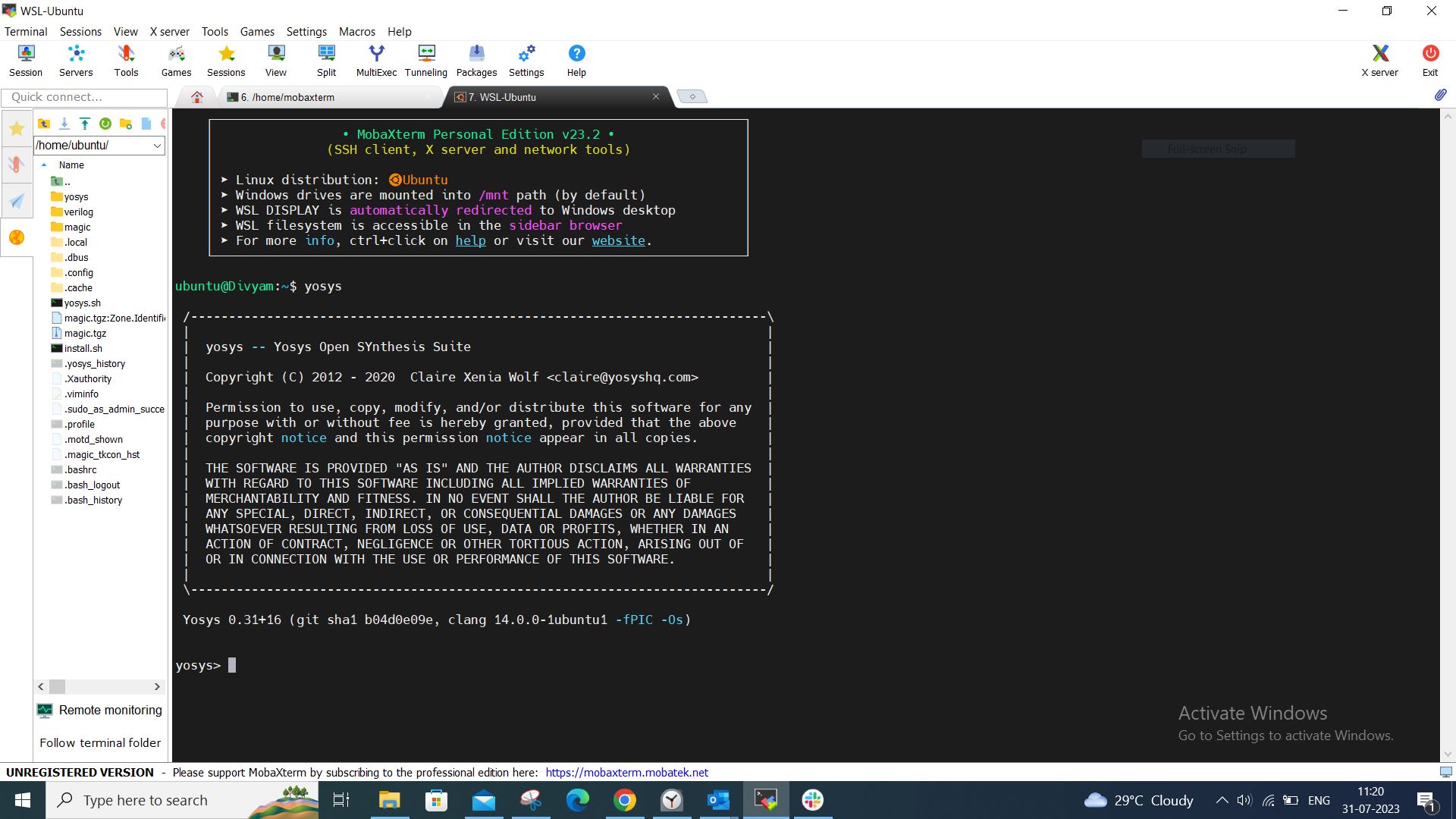
Task: Open the mobaxterm.mobatek.net link
Action: click(626, 773)
